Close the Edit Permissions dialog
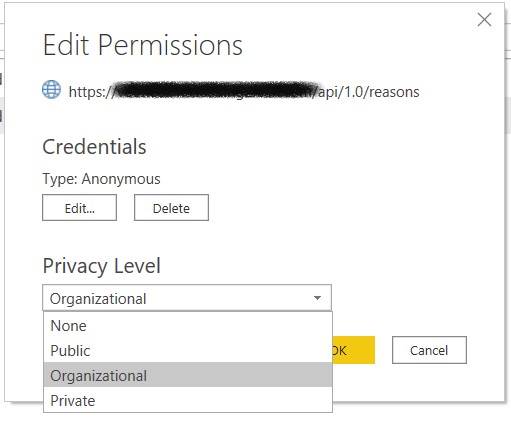 (x=484, y=20)
